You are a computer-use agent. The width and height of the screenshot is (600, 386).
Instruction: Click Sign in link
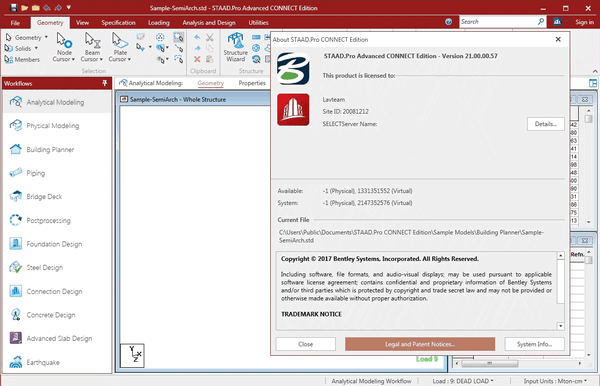click(x=584, y=22)
